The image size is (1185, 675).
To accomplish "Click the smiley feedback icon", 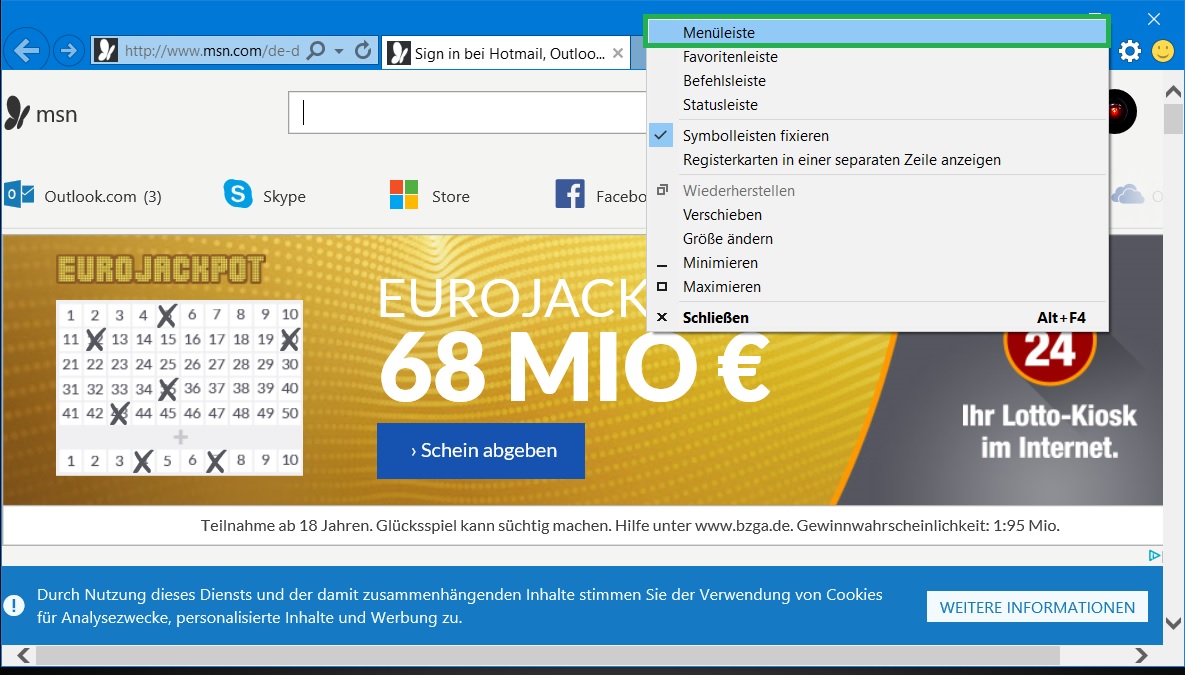I will [1162, 51].
